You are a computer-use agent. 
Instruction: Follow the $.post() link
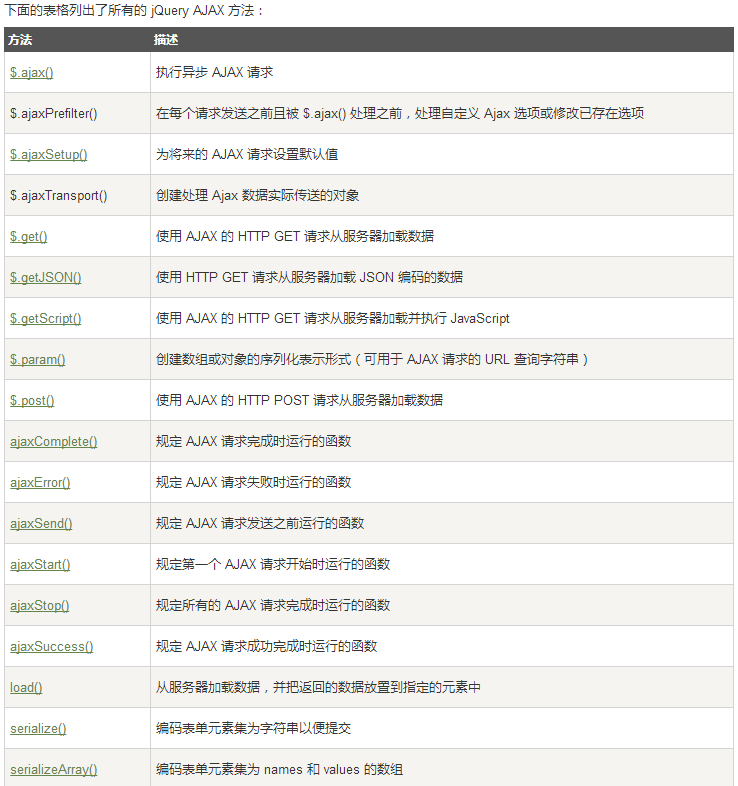[x=32, y=401]
